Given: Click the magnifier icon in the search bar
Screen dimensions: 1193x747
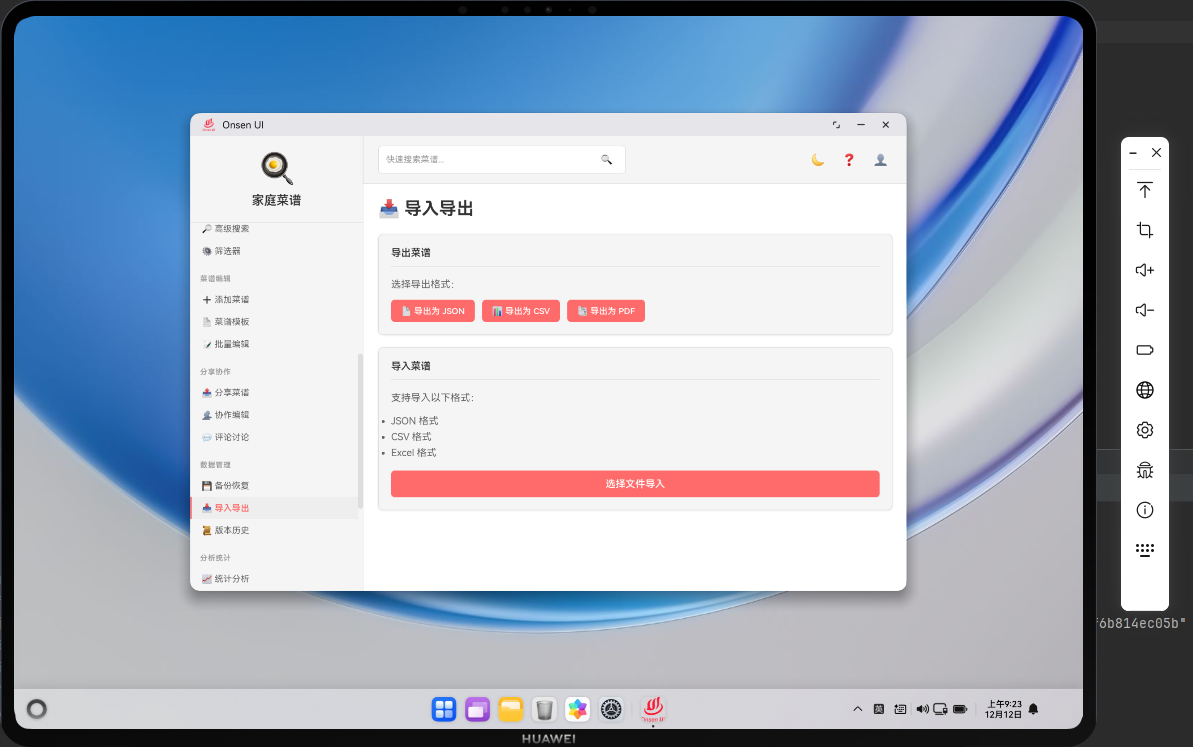Looking at the screenshot, I should [606, 159].
